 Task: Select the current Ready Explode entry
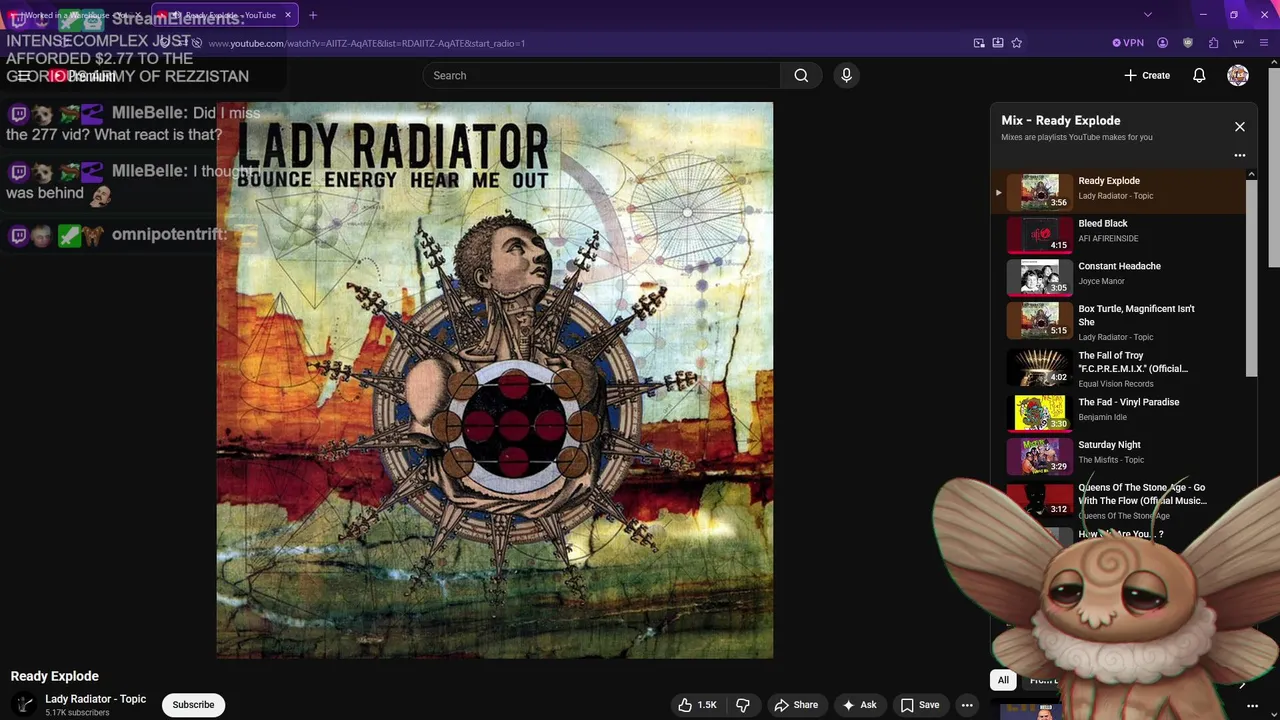pos(1118,191)
